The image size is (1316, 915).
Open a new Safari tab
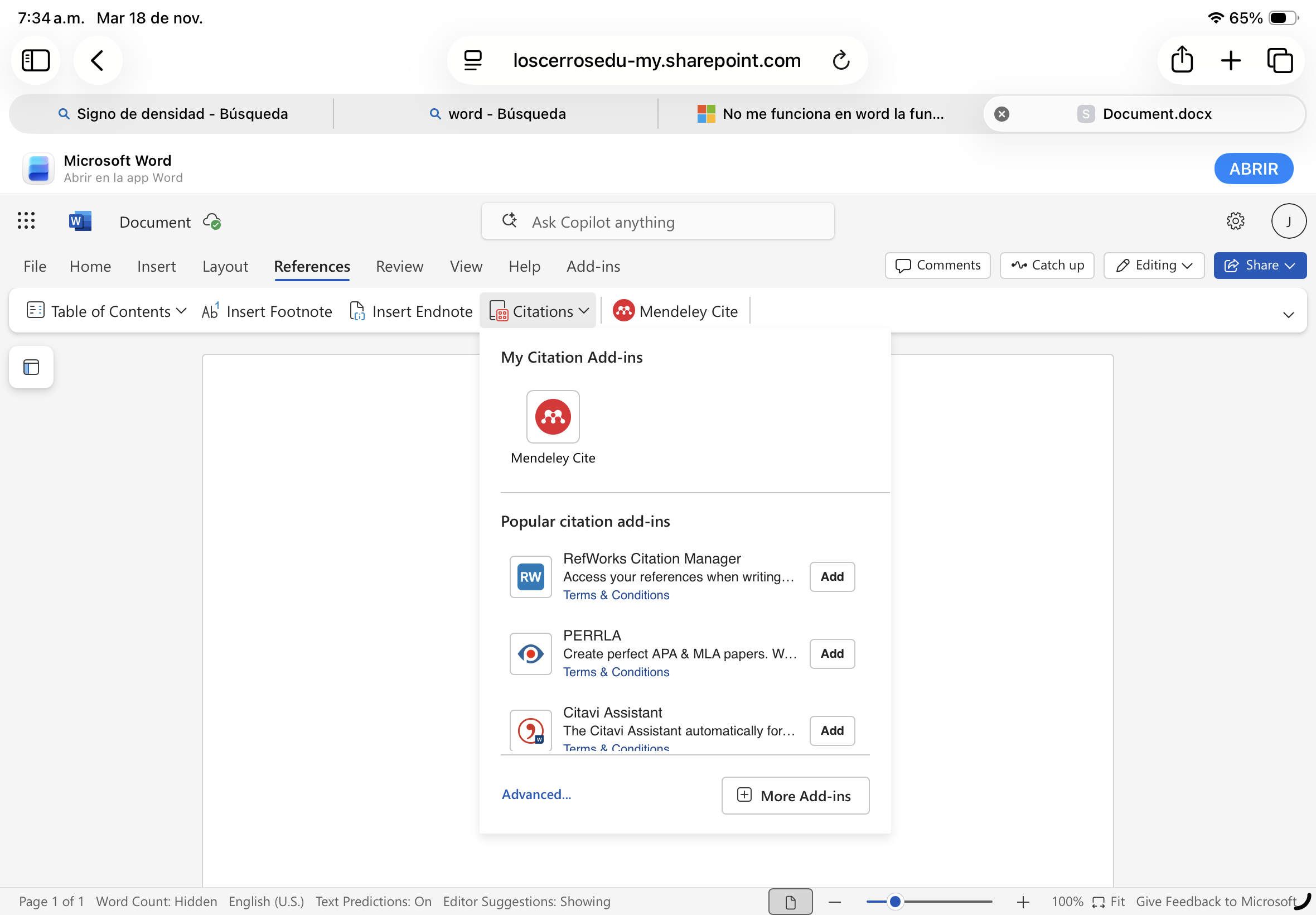(1231, 60)
